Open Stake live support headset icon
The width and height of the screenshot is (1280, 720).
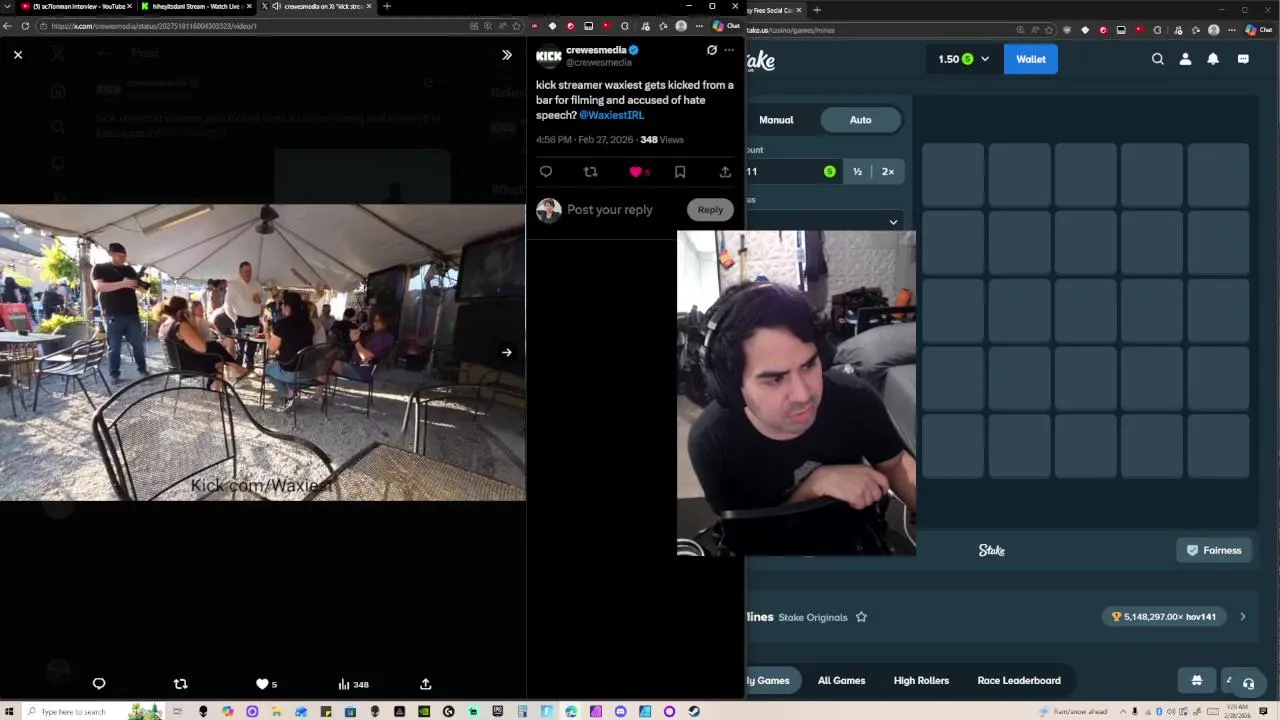point(1248,683)
